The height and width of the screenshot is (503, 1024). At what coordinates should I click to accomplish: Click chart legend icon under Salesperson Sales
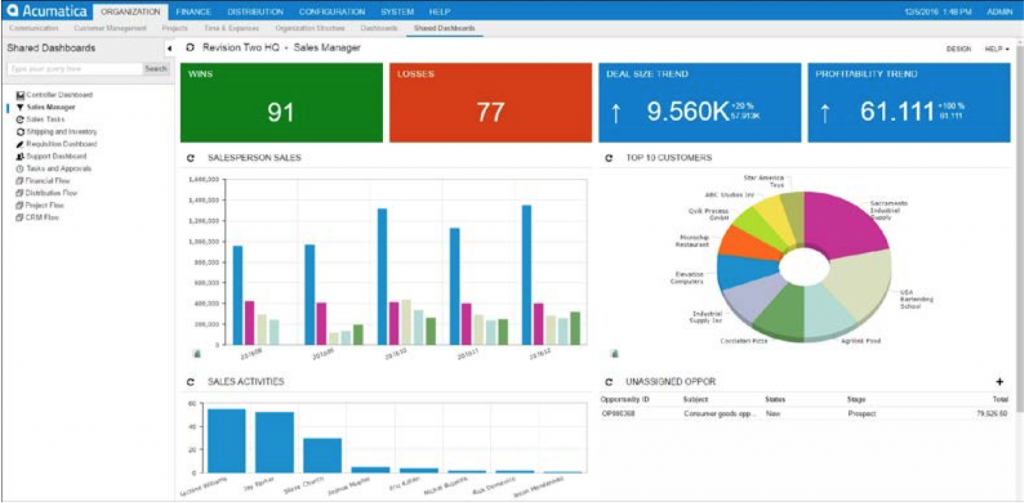[x=196, y=353]
